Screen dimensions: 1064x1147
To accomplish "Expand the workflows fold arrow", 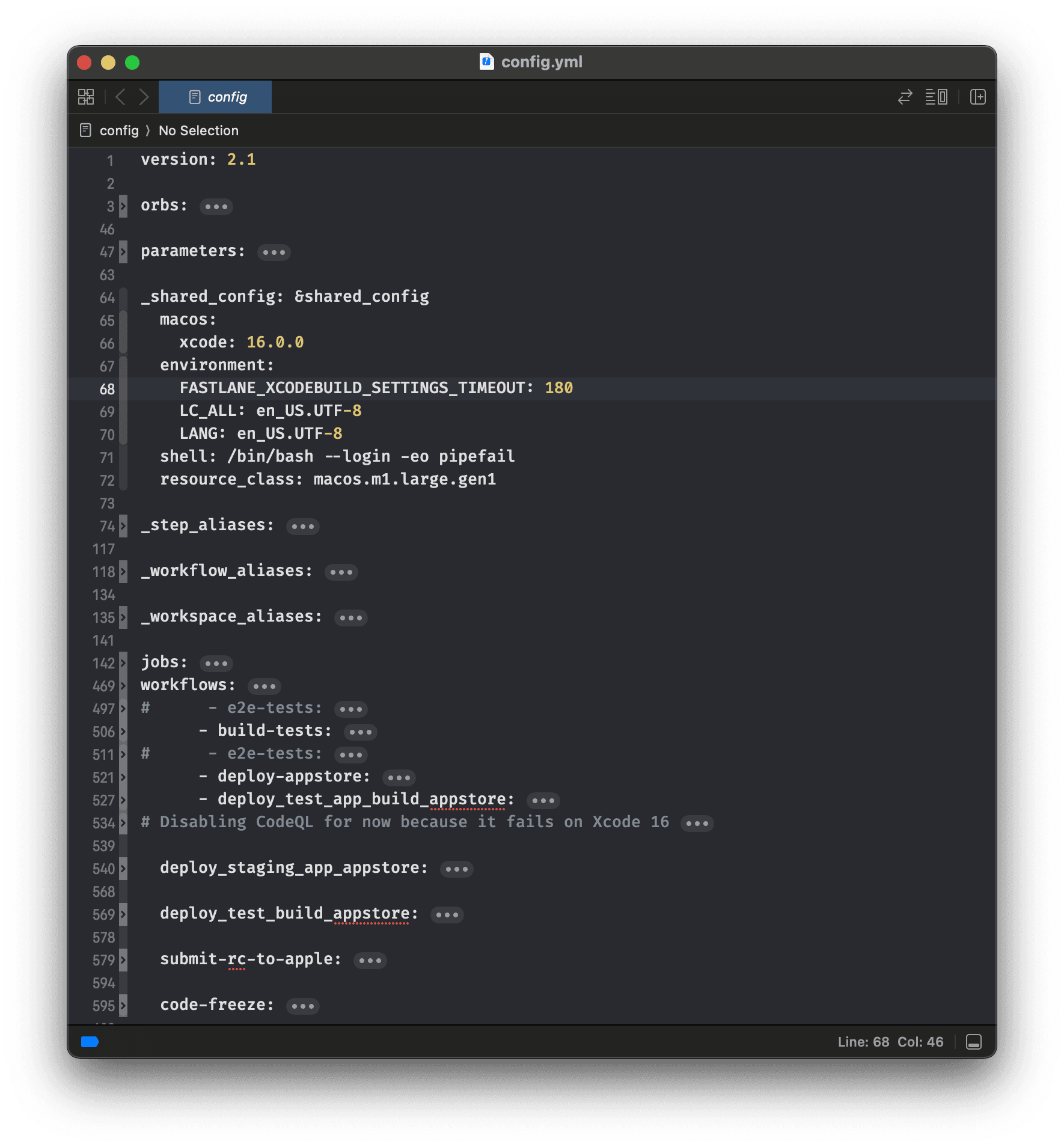I will pos(123,686).
